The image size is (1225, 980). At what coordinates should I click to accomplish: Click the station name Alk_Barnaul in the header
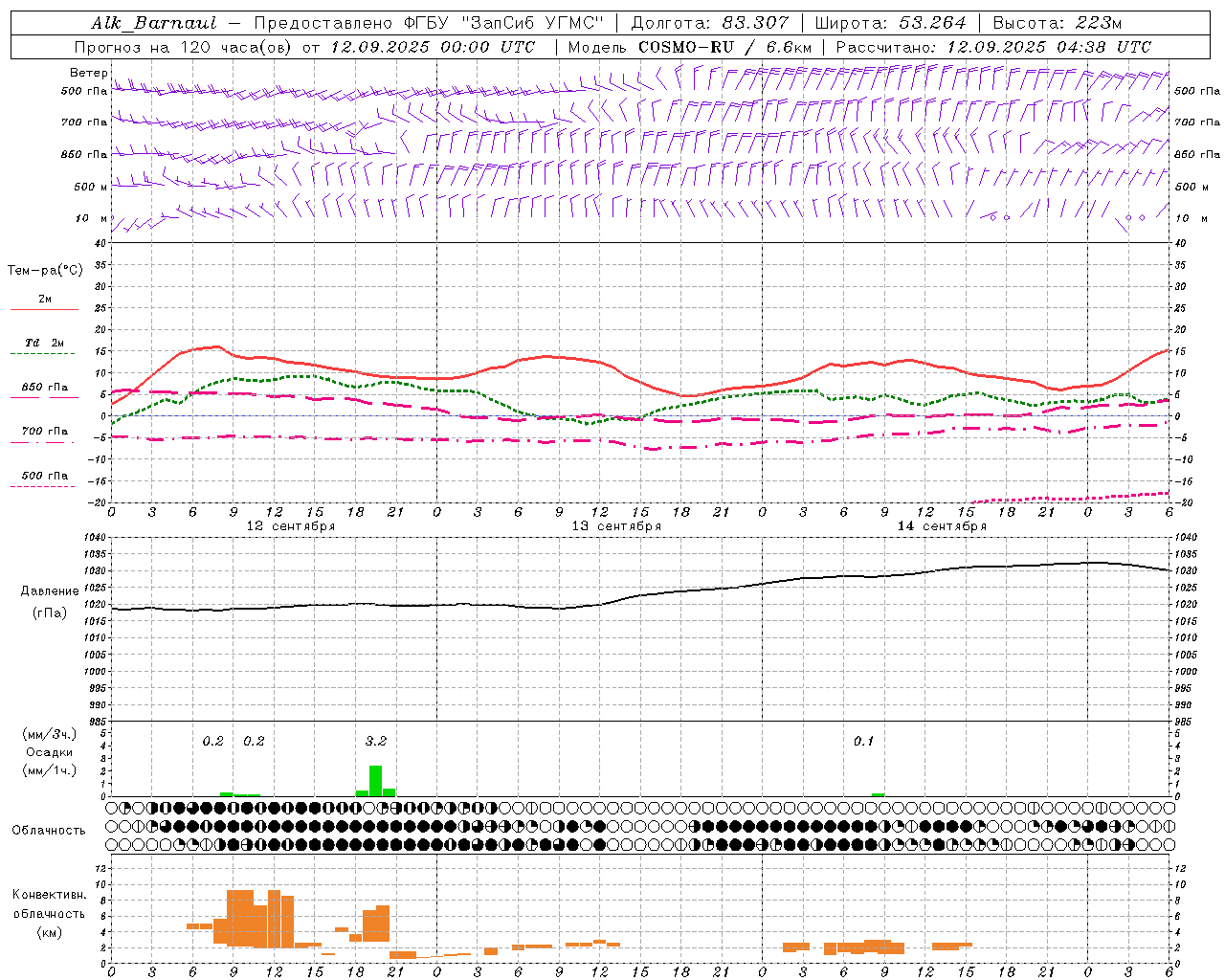pos(154,23)
